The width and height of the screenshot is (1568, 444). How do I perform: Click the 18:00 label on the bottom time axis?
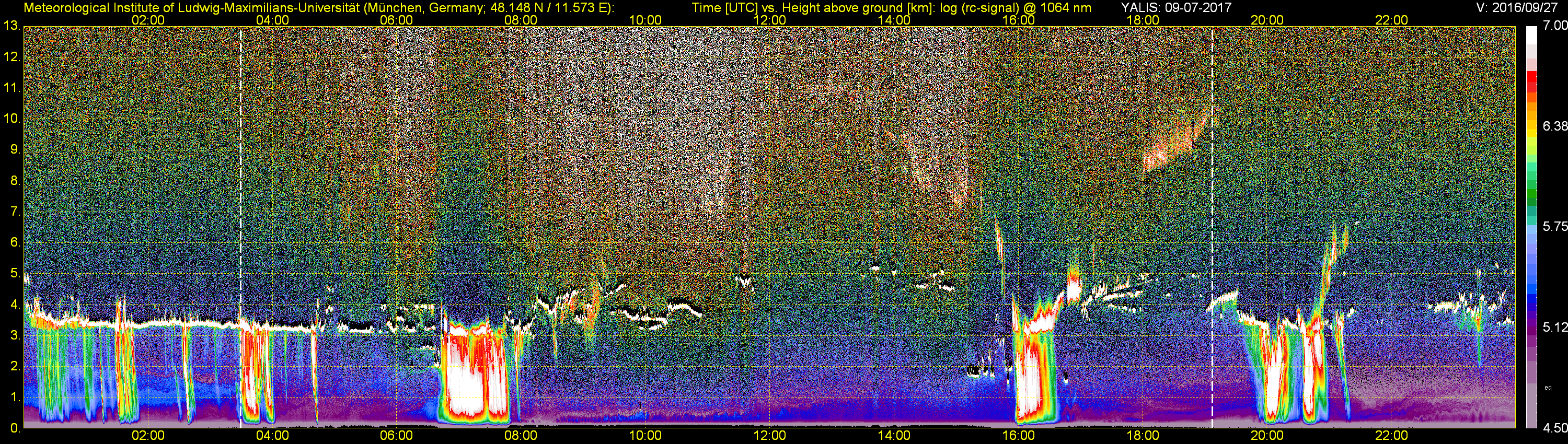point(1143,436)
